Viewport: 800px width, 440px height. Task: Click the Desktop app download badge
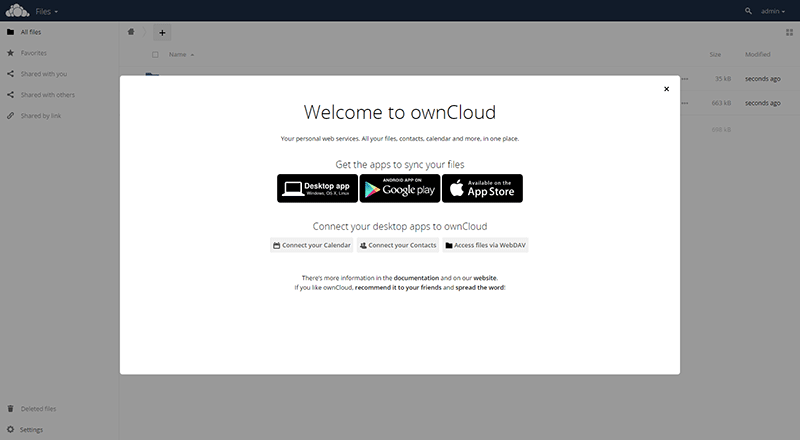[317, 188]
